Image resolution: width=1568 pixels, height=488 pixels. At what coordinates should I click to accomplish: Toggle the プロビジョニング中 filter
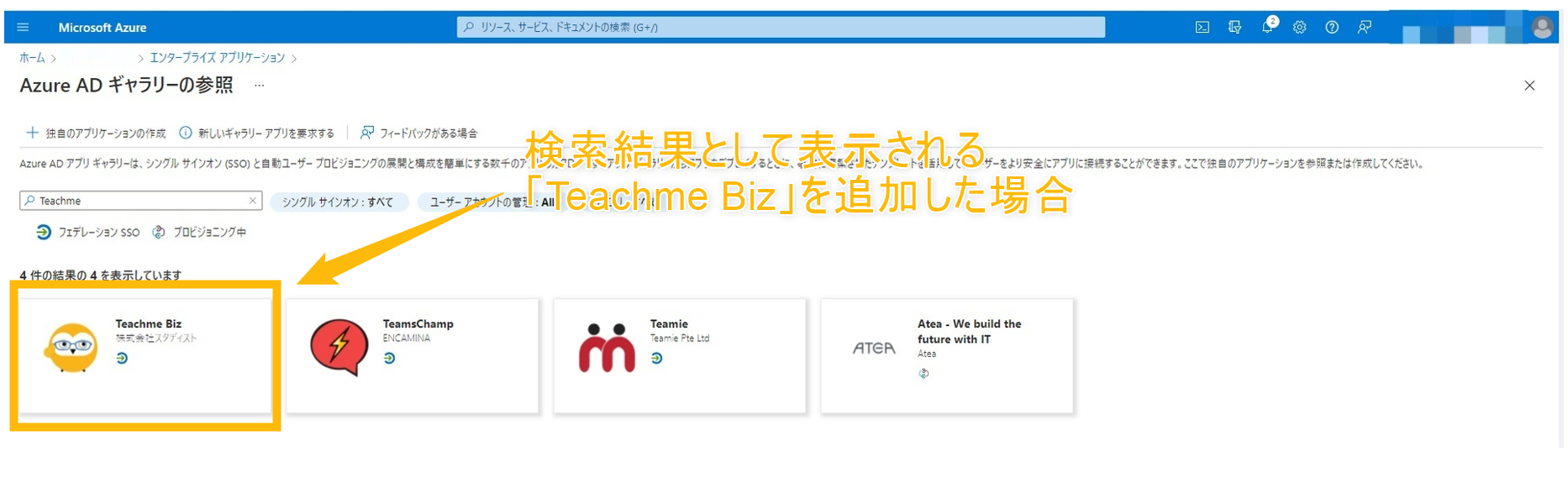pyautogui.click(x=199, y=233)
